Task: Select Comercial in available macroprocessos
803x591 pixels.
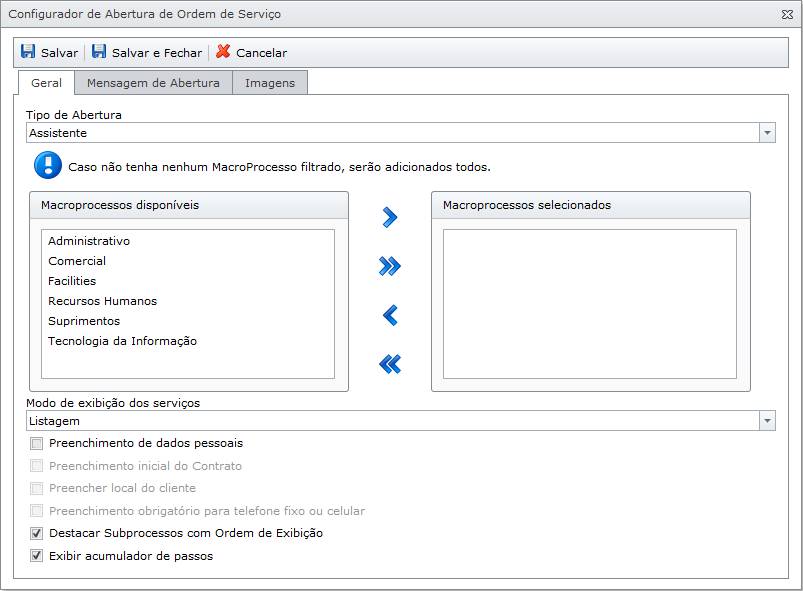Action: pos(77,261)
